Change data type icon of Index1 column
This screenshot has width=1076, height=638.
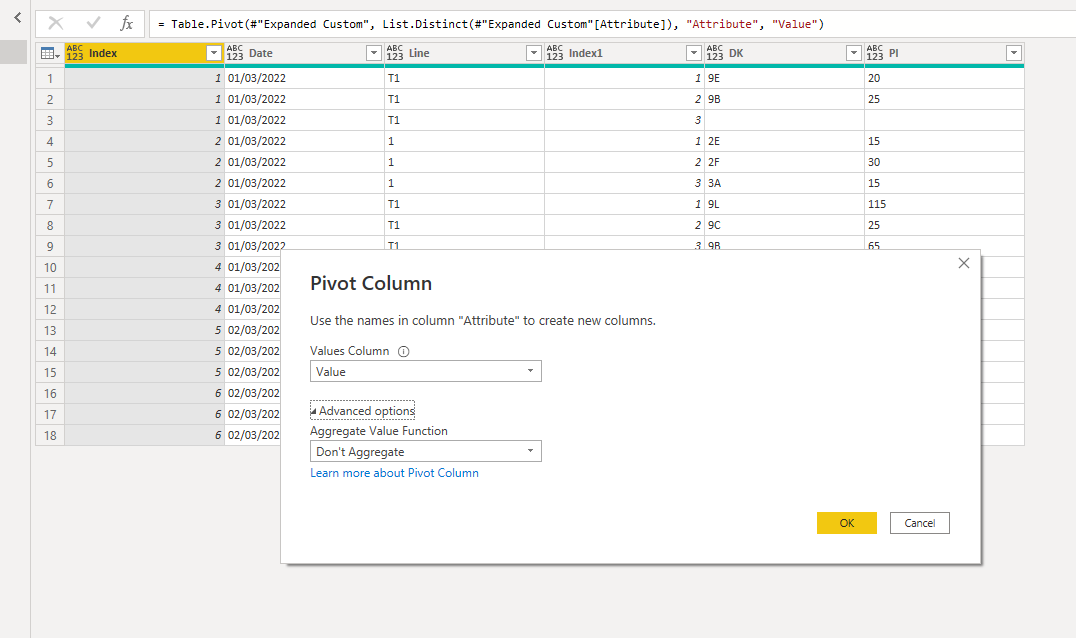coord(554,53)
